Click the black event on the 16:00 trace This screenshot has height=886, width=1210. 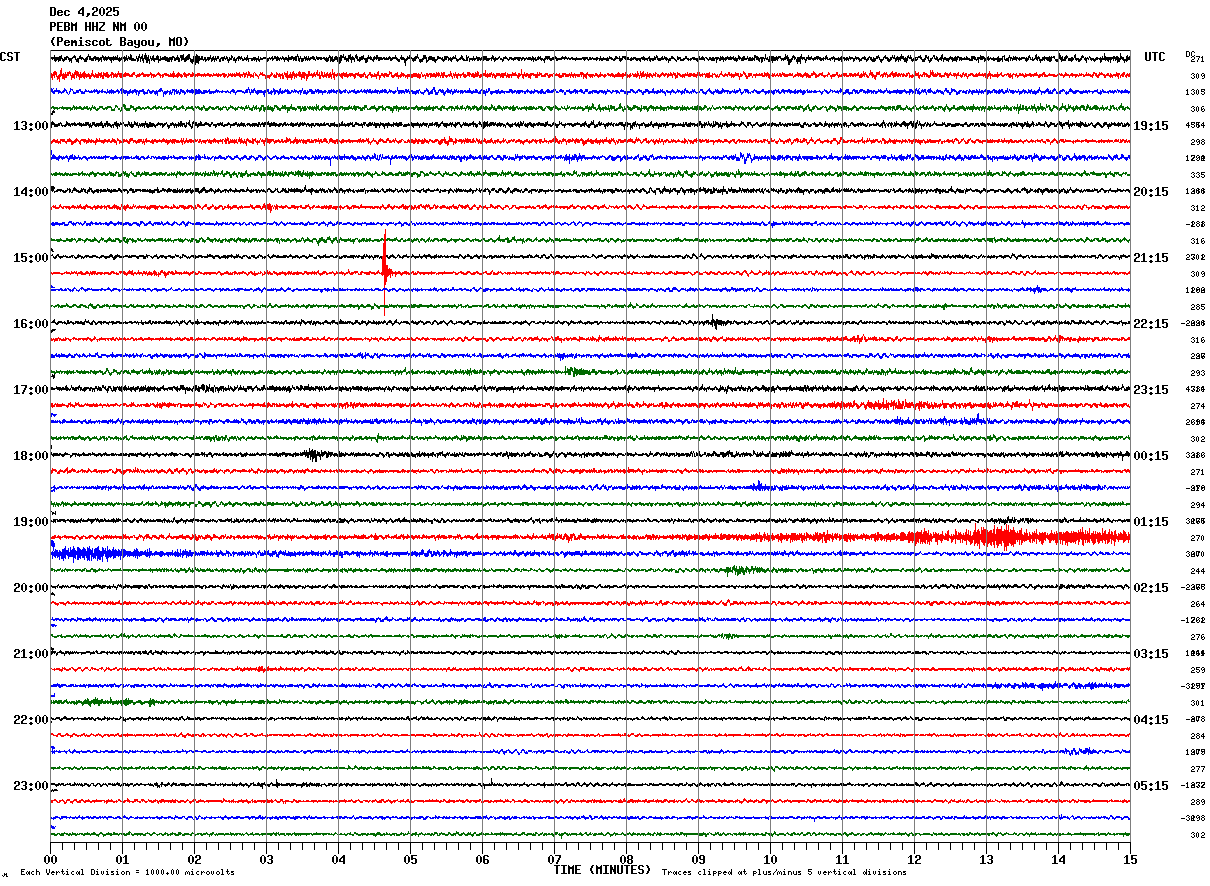714,322
